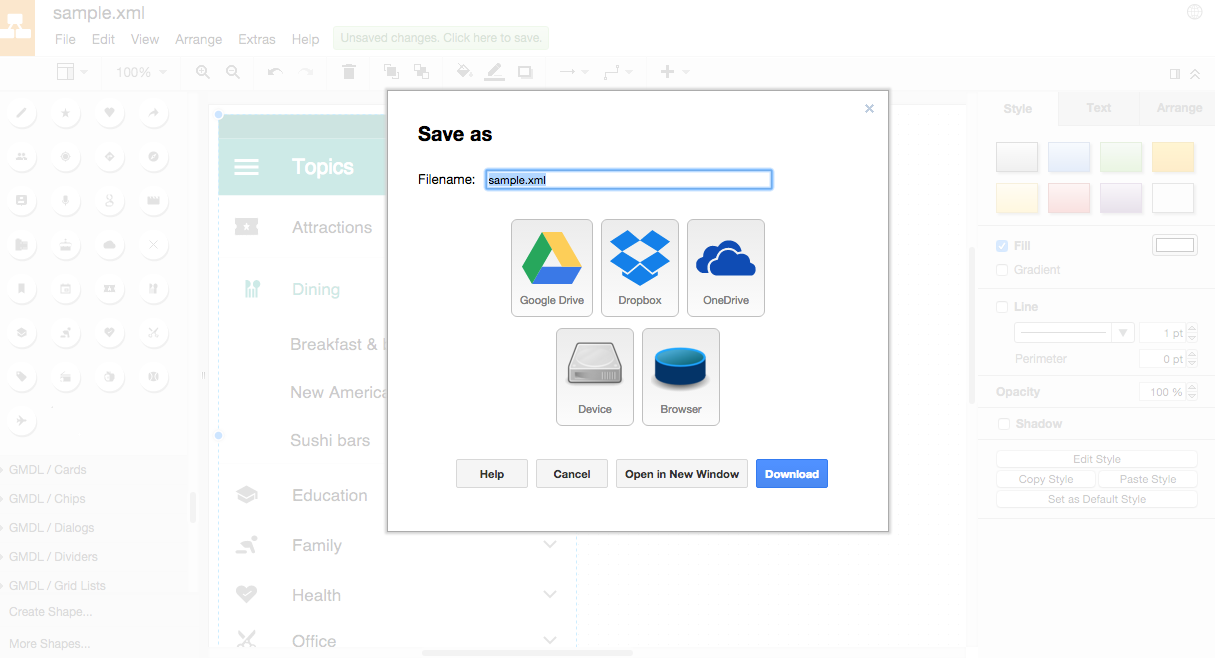Select the star shape in palette
This screenshot has width=1215, height=658.
[66, 113]
